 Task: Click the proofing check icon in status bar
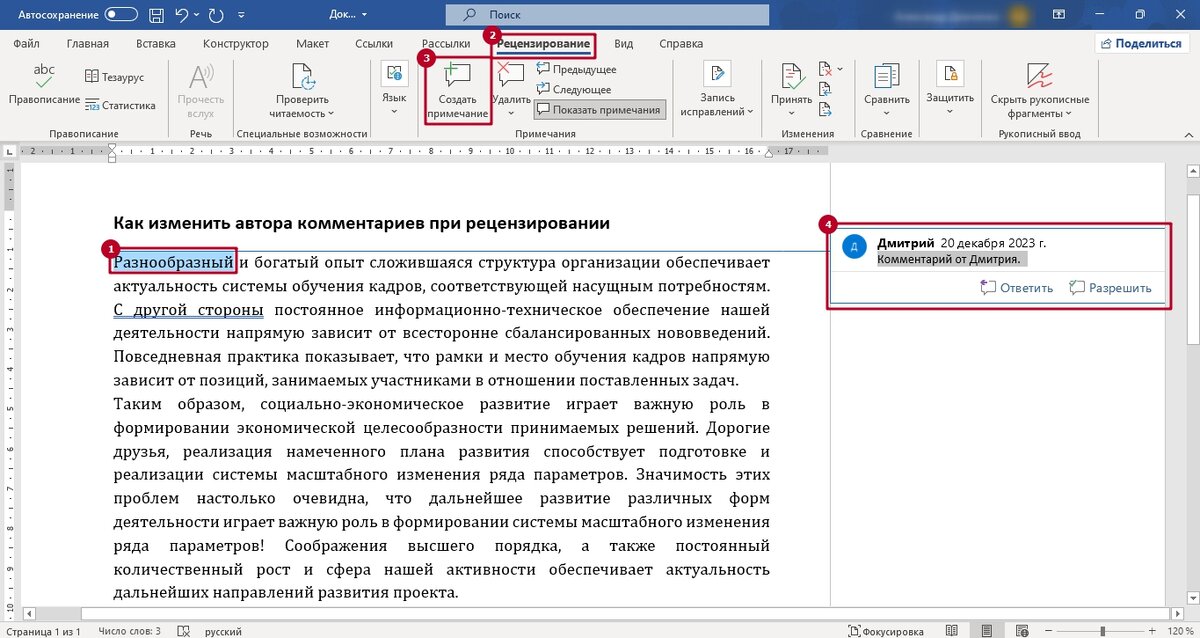(x=183, y=631)
